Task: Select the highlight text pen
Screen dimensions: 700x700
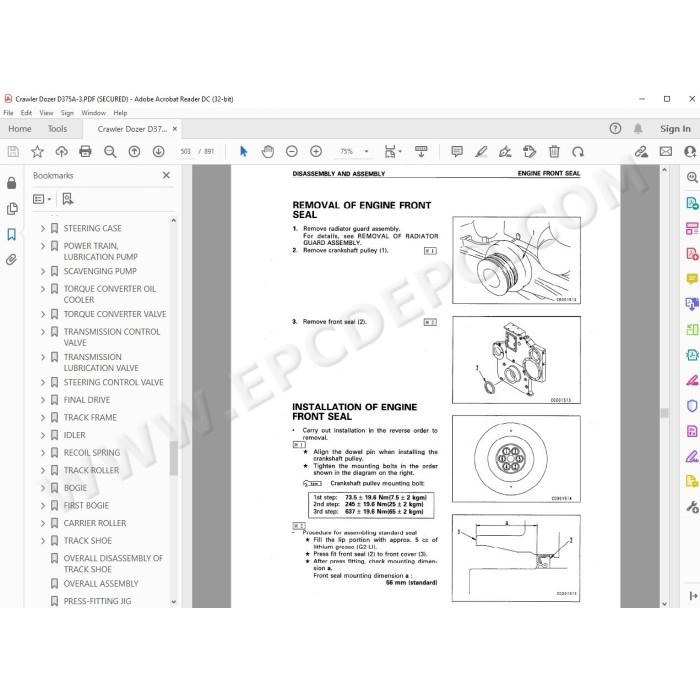Action: (481, 152)
